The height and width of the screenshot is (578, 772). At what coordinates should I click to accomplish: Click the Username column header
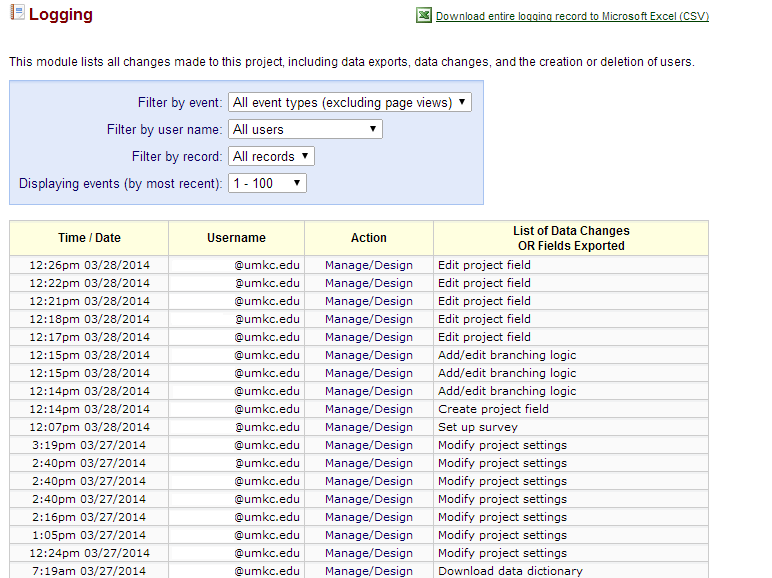[236, 238]
